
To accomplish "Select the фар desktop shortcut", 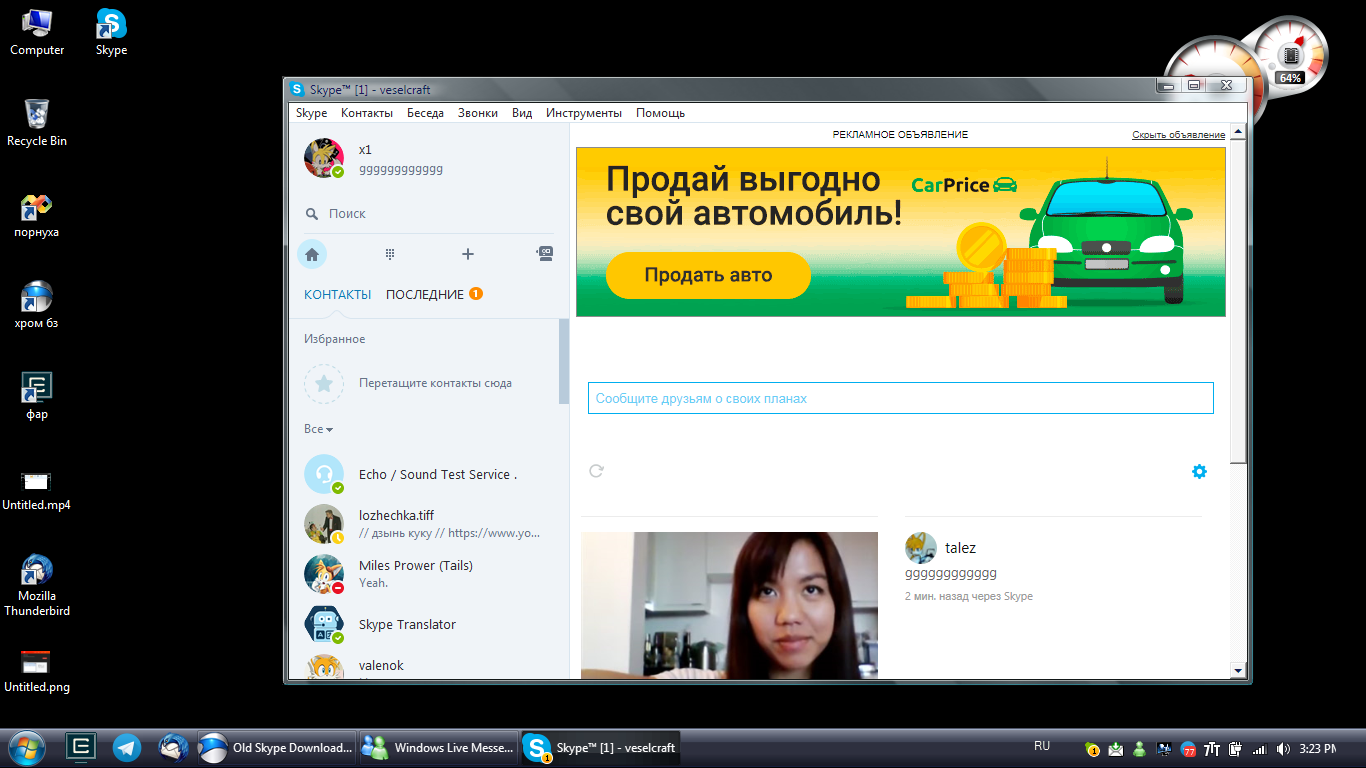I will [x=37, y=396].
